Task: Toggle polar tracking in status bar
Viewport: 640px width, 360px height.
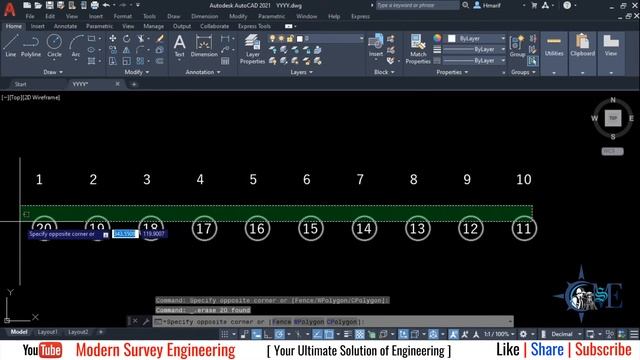Action: pos(280,334)
